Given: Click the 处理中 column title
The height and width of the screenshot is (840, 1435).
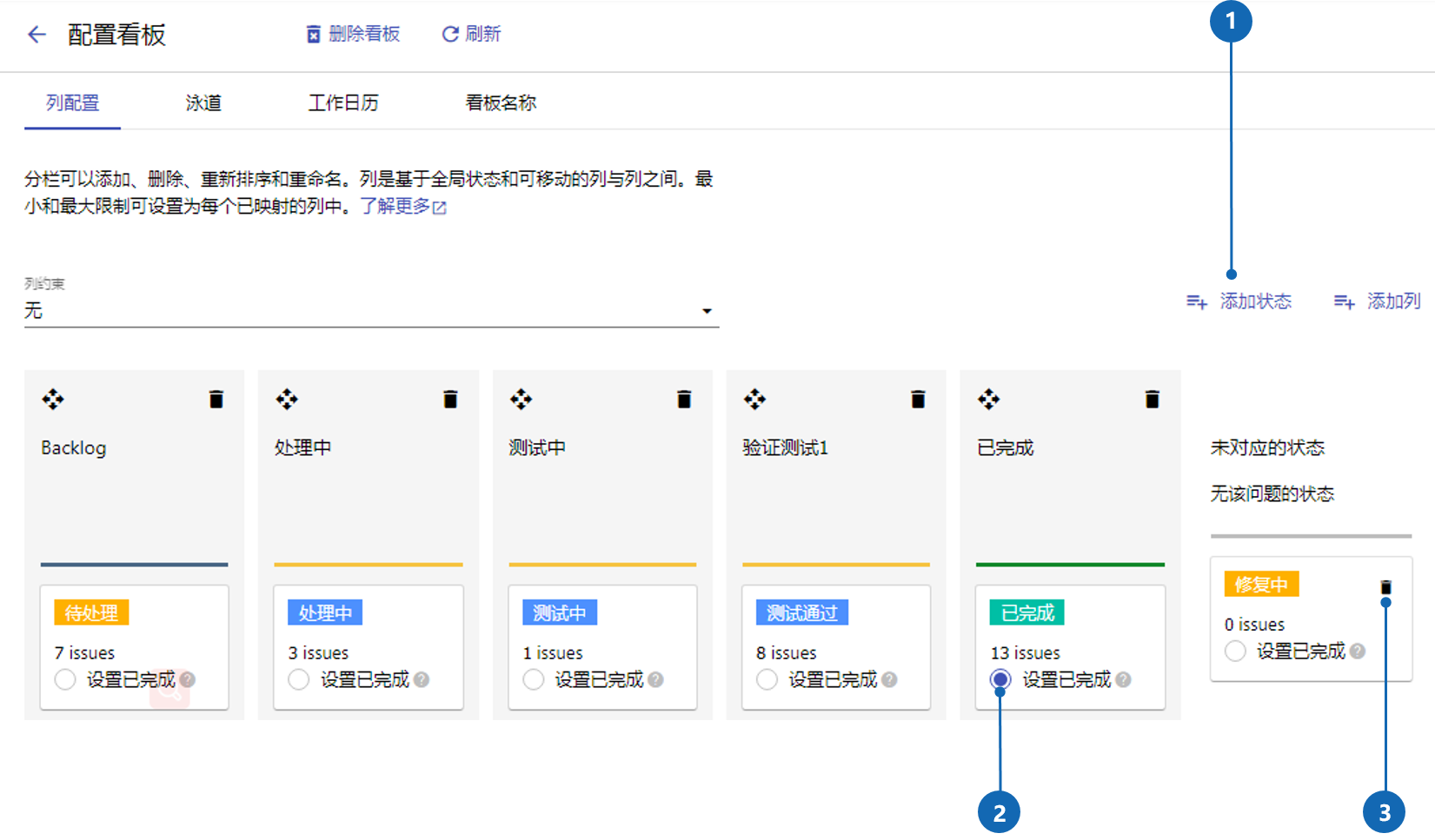Looking at the screenshot, I should (x=303, y=448).
